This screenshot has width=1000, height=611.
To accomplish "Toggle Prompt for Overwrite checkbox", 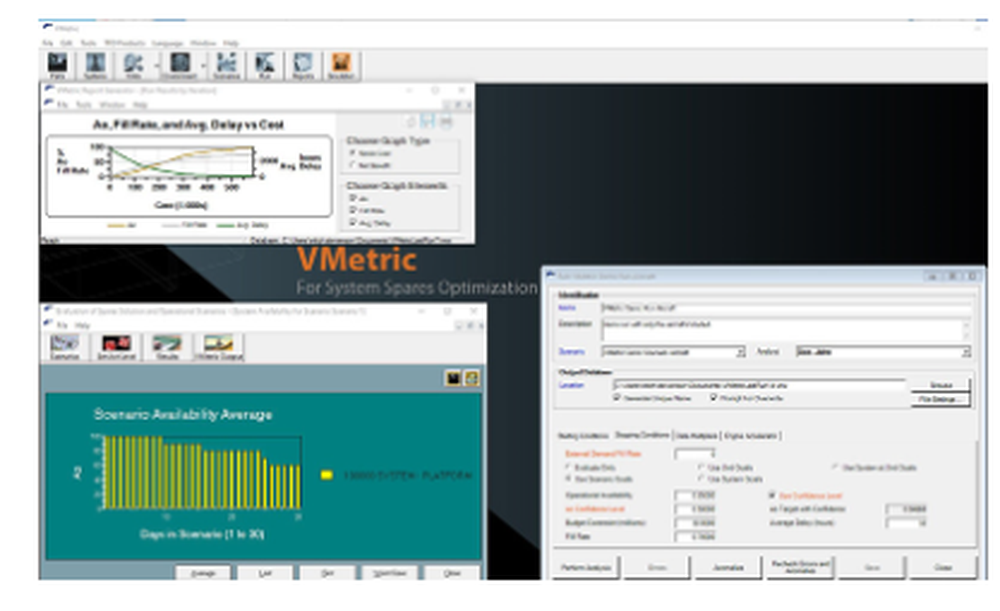I will (713, 397).
